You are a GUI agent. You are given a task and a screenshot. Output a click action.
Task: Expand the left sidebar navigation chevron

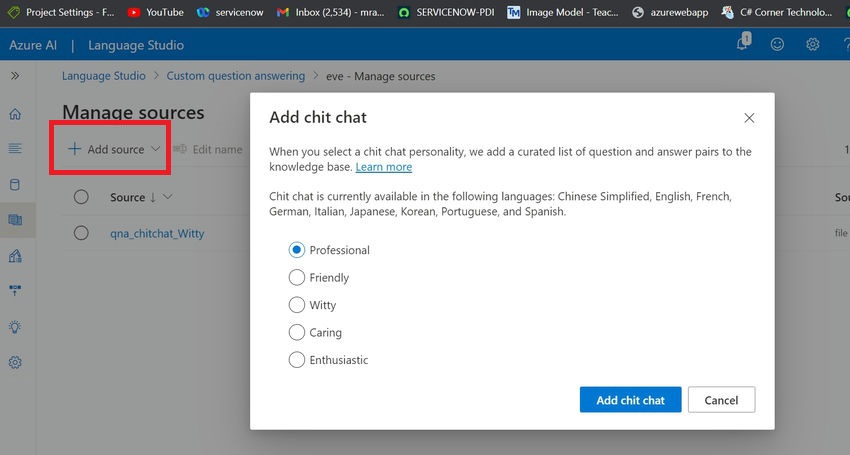[x=15, y=76]
